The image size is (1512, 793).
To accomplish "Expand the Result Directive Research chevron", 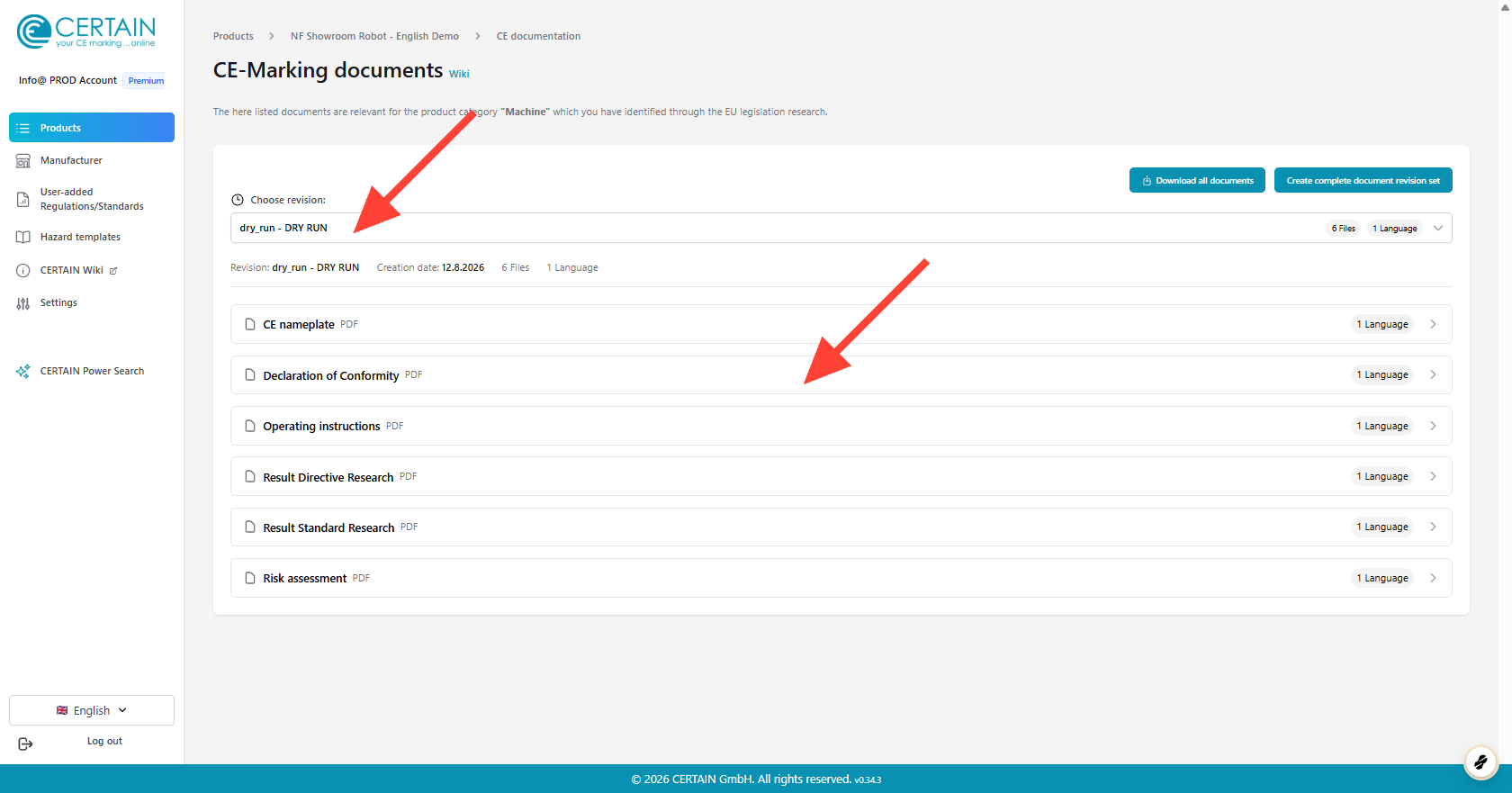I will pos(1433,476).
